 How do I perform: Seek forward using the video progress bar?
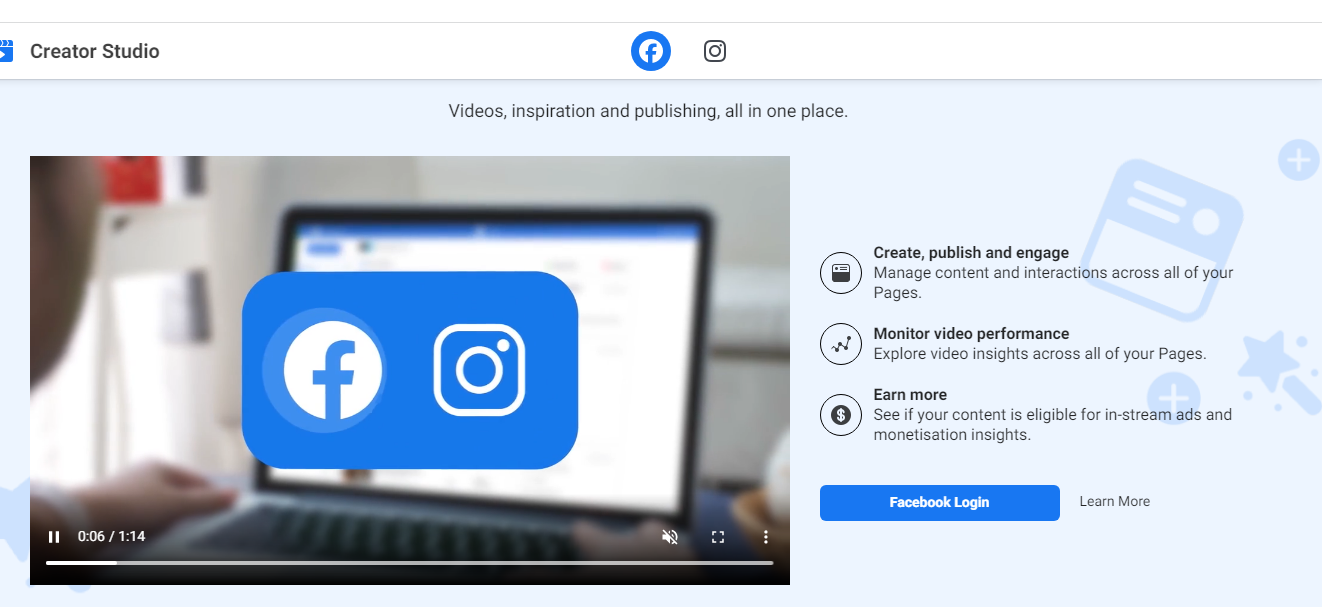tap(400, 562)
